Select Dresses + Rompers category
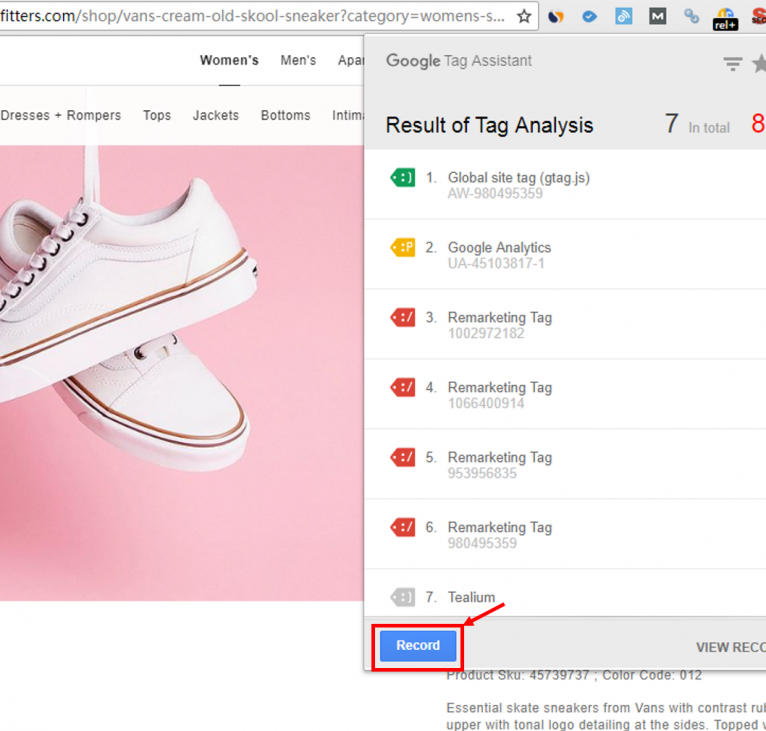766x731 pixels. (61, 115)
